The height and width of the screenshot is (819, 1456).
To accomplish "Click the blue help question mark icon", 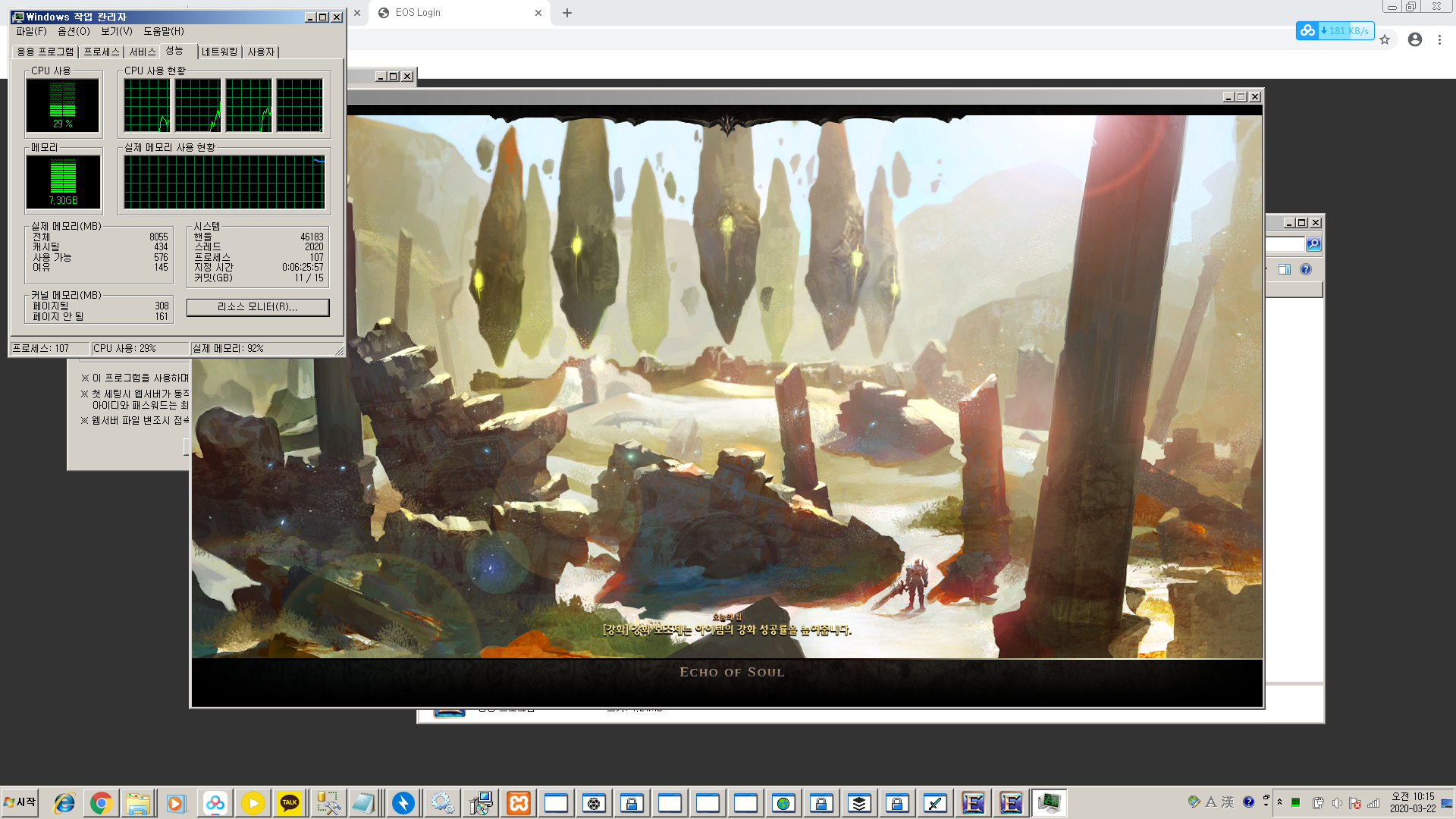I will coord(1305,269).
